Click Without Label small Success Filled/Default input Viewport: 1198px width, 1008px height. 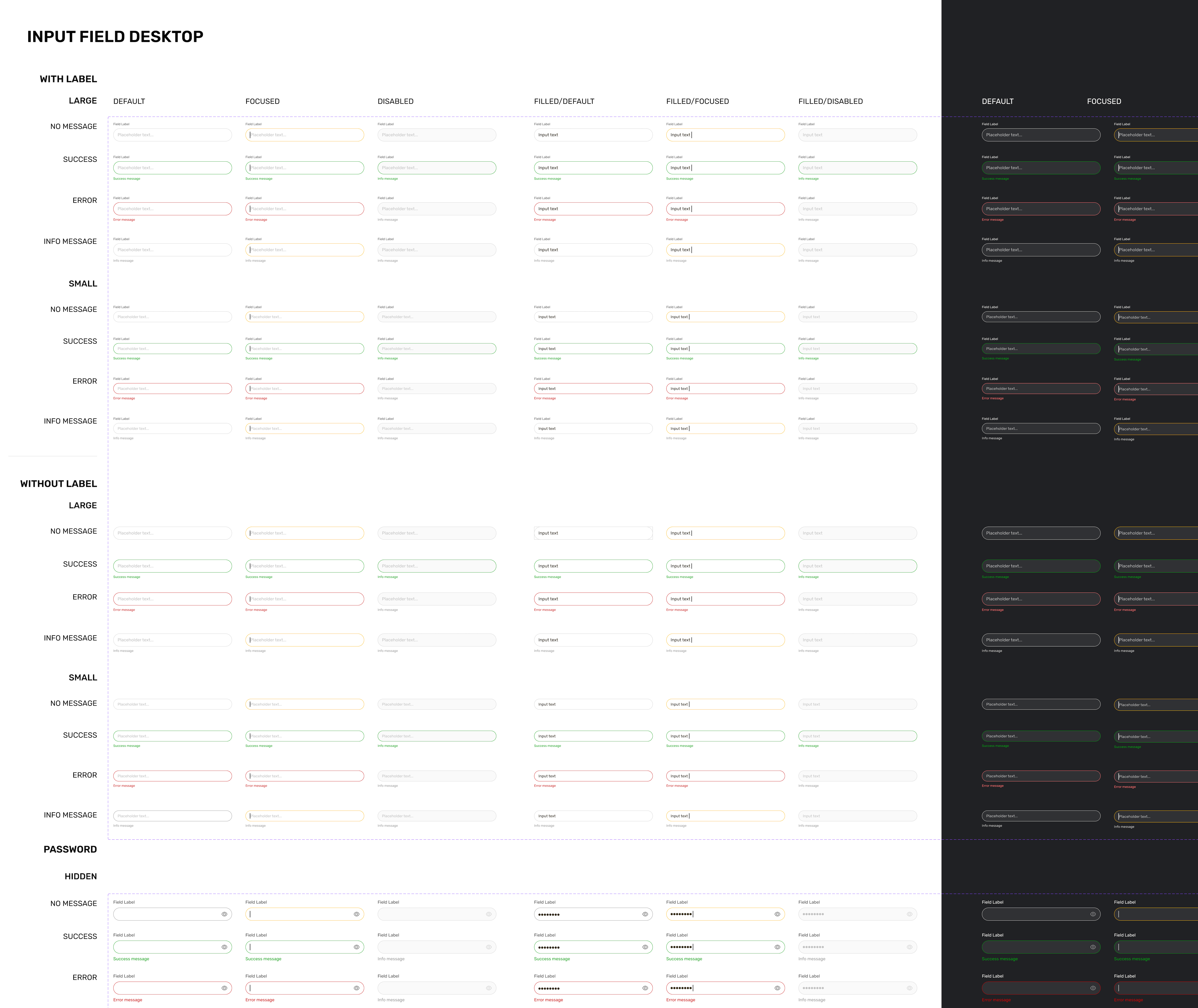[x=593, y=736]
